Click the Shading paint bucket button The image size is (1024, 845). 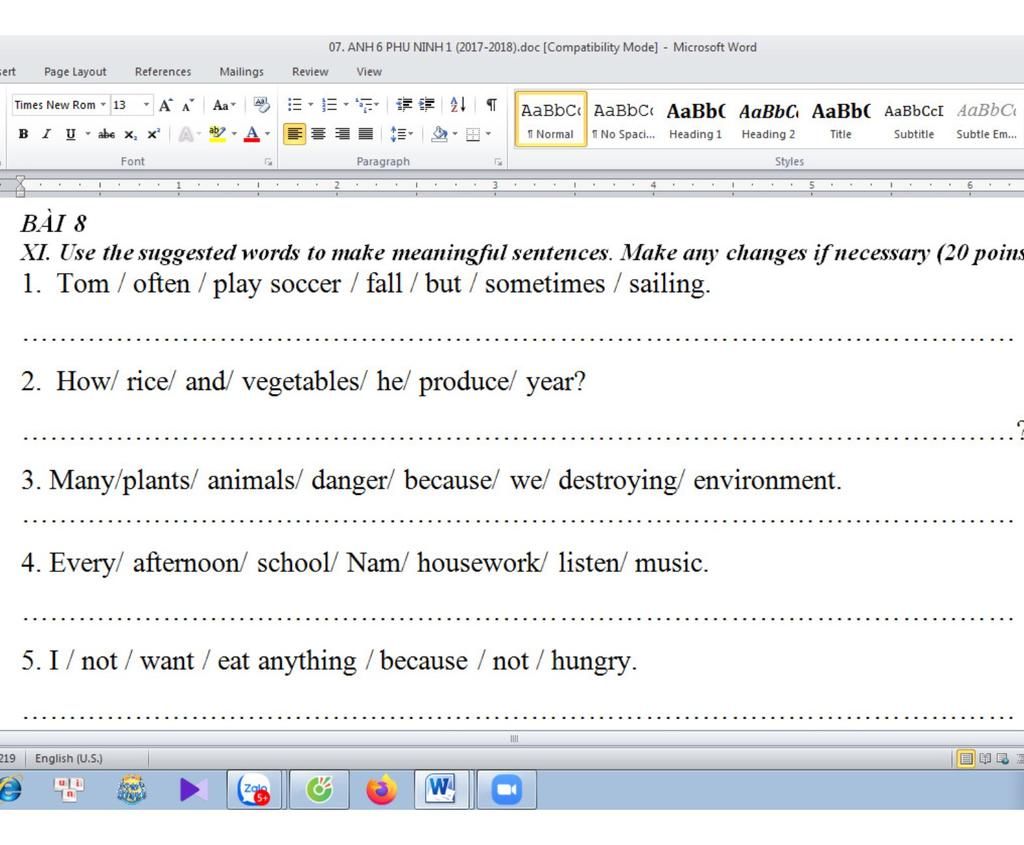coord(440,134)
